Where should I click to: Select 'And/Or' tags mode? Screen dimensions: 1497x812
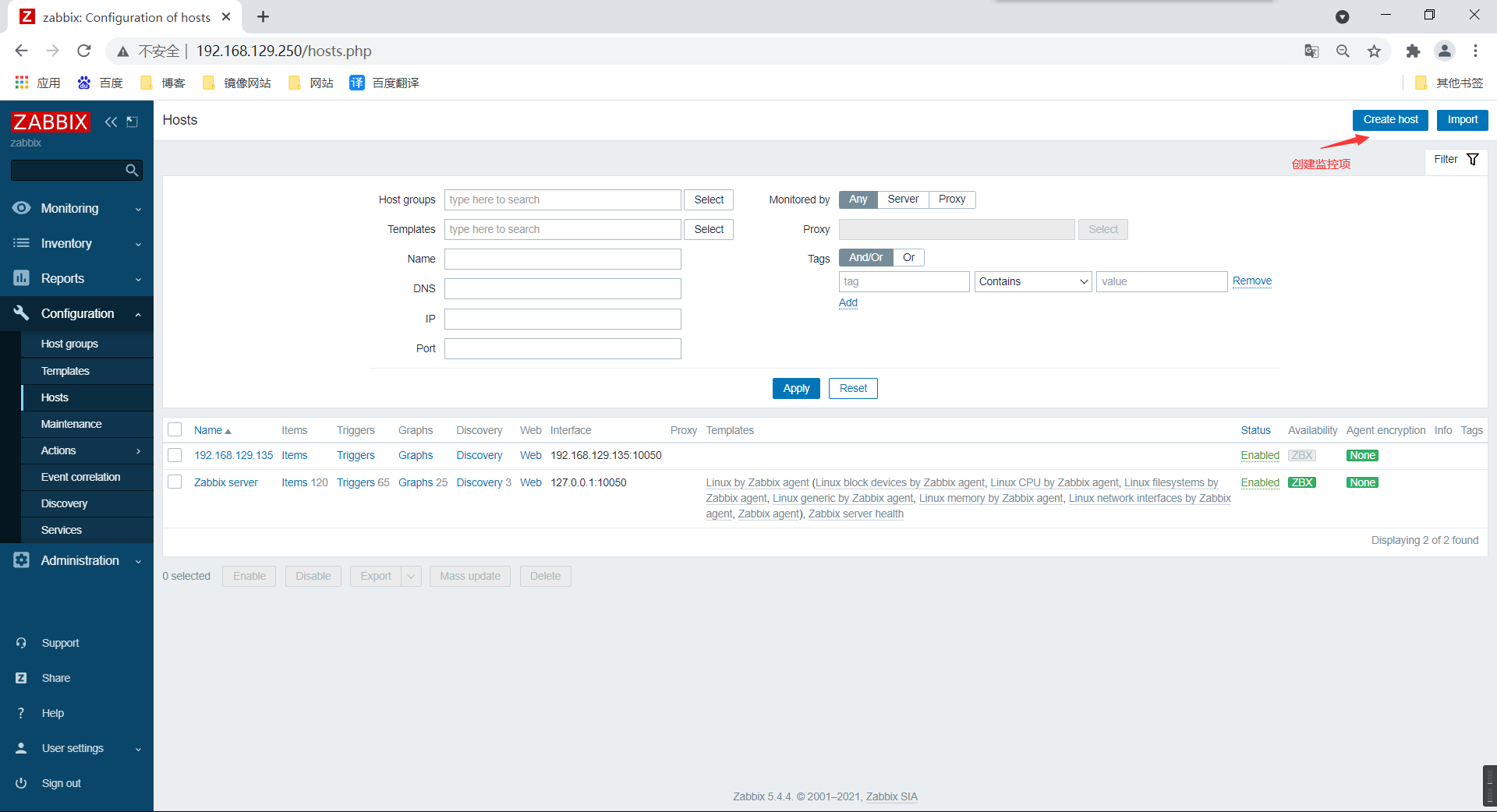[x=865, y=257]
